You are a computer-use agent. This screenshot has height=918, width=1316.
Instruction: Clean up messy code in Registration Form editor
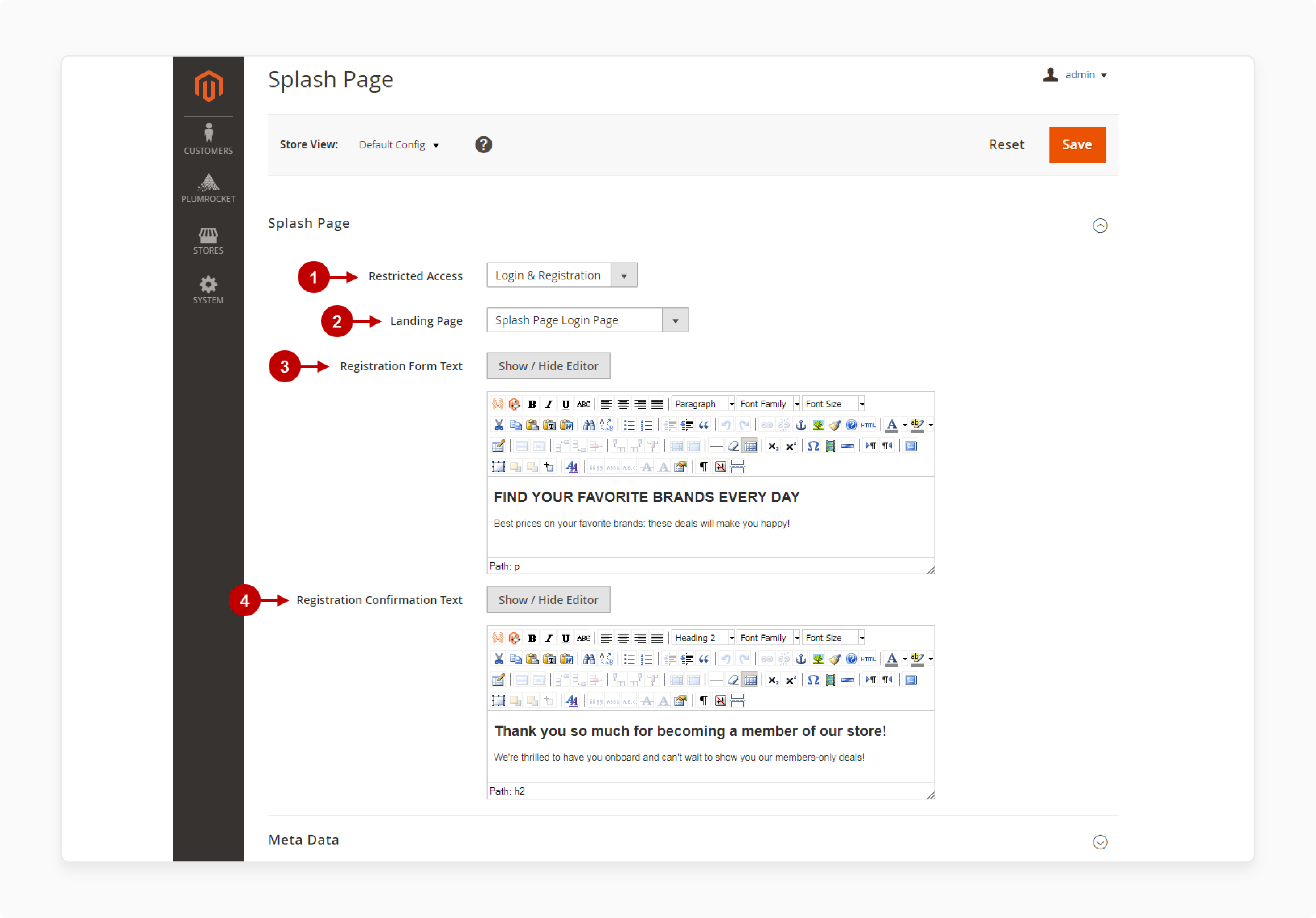835,425
